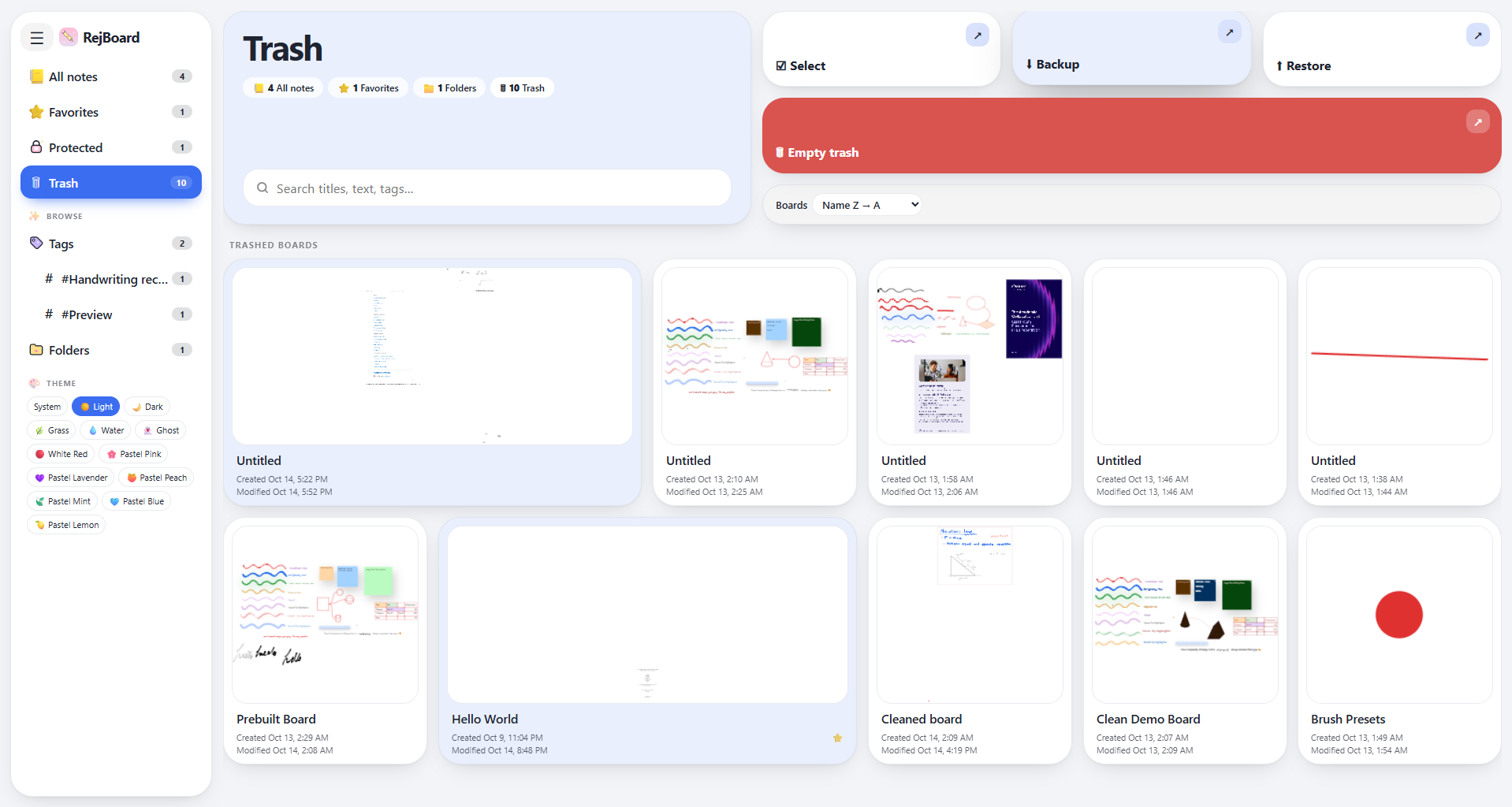Toggle the hamburger sidebar menu
Image resolution: width=1512 pixels, height=807 pixels.
37,38
